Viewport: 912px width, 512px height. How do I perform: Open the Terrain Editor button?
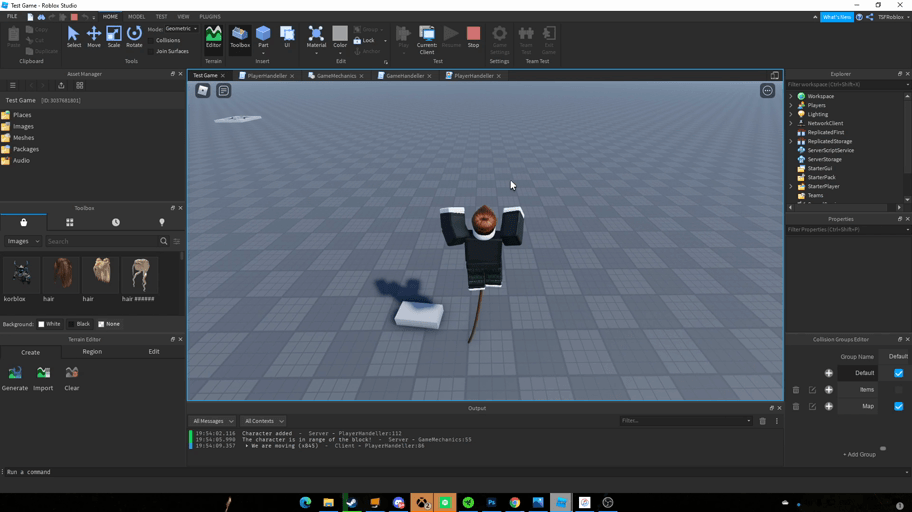(x=213, y=37)
